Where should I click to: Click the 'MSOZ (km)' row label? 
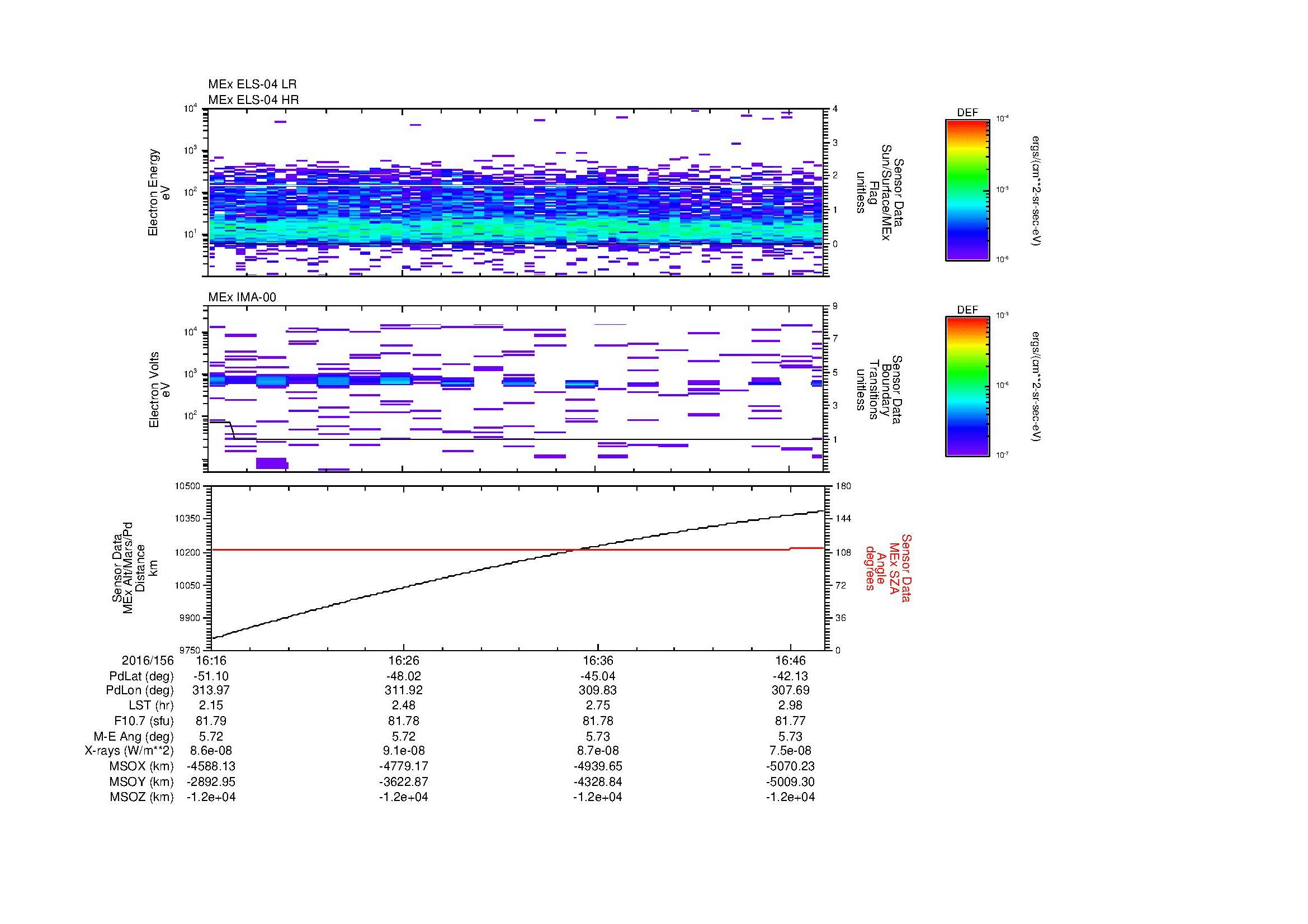coord(141,797)
